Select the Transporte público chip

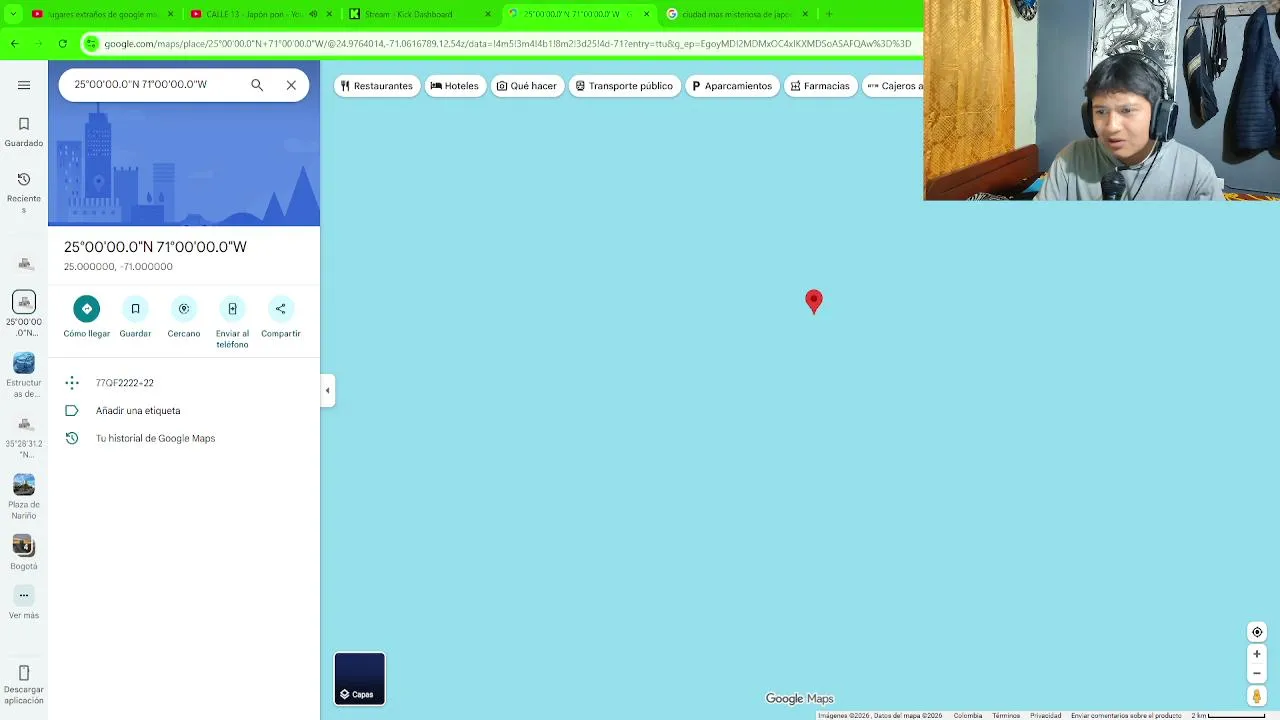coord(624,86)
